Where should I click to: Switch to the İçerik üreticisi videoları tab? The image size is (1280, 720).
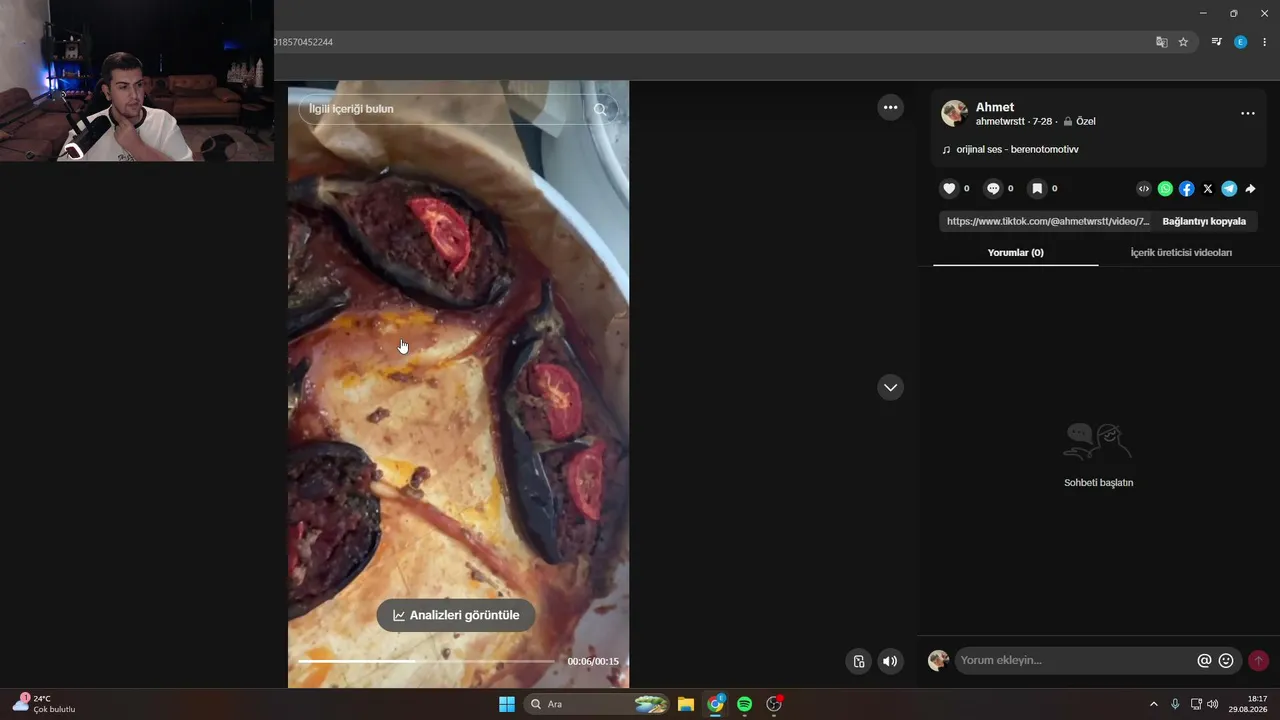1181,253
